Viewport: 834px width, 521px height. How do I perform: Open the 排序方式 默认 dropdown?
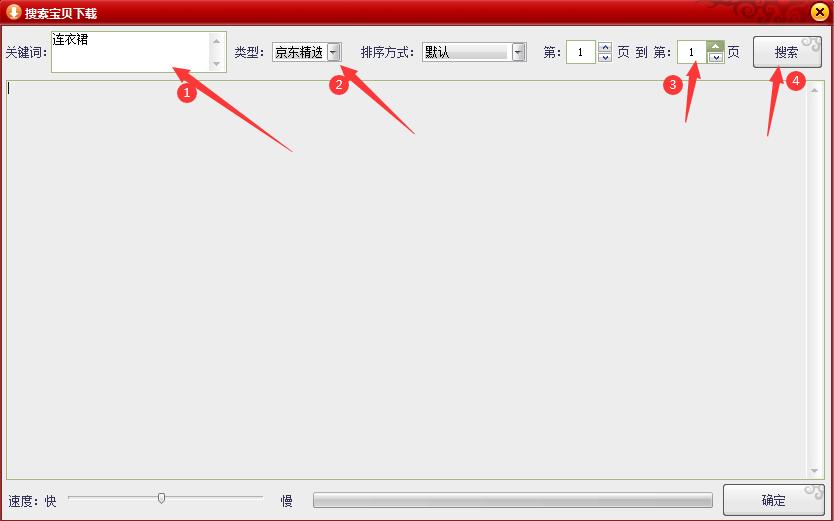point(519,52)
